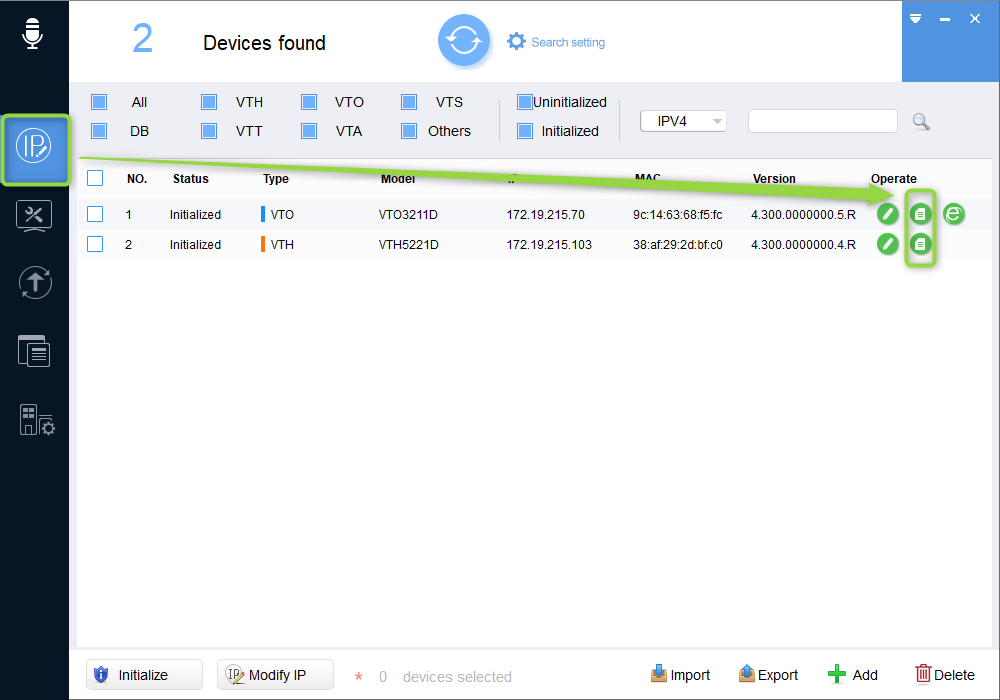1000x700 pixels.
Task: Toggle the Others filter checkbox
Action: [x=409, y=131]
